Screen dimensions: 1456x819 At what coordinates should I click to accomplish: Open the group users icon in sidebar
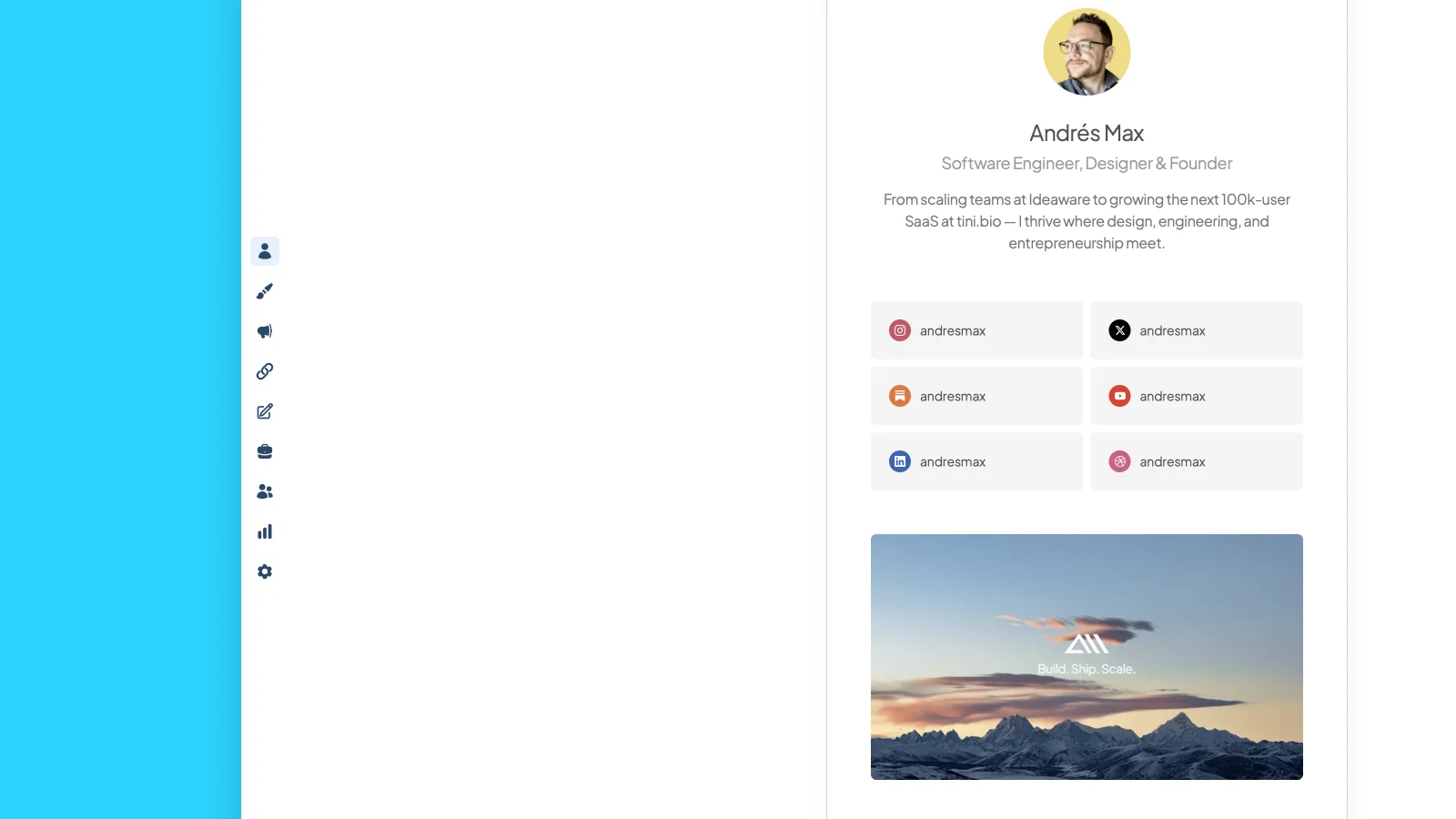pos(265,491)
